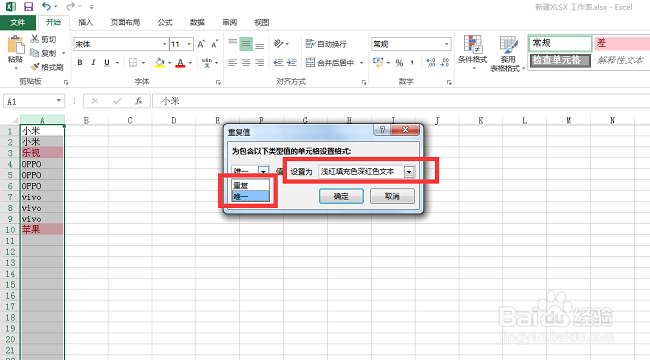
Task: Insert function with fx icon
Action: tap(139, 101)
